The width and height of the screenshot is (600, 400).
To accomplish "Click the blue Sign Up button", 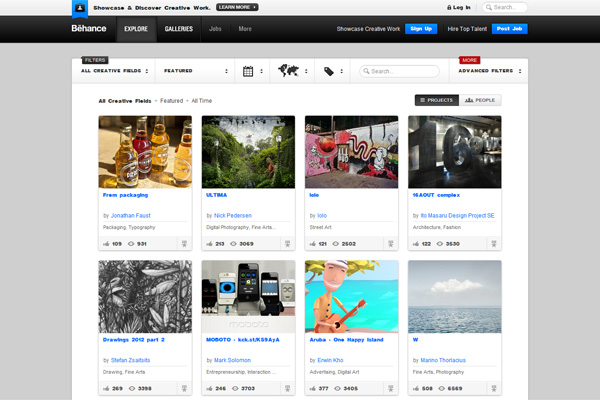I will coord(421,29).
